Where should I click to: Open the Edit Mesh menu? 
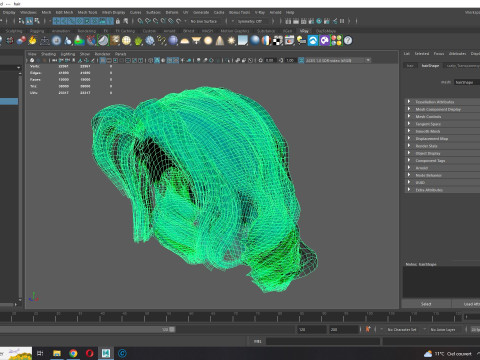tap(64, 12)
